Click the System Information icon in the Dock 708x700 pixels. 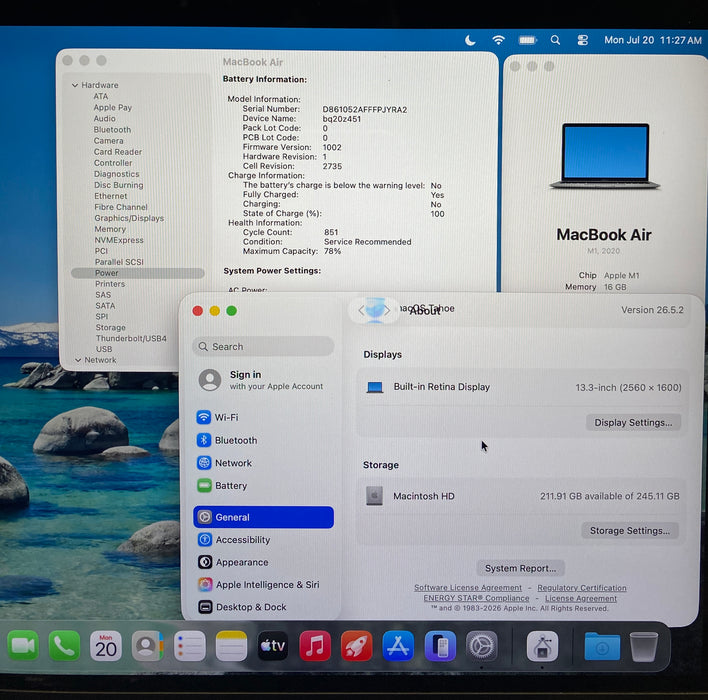click(x=542, y=646)
